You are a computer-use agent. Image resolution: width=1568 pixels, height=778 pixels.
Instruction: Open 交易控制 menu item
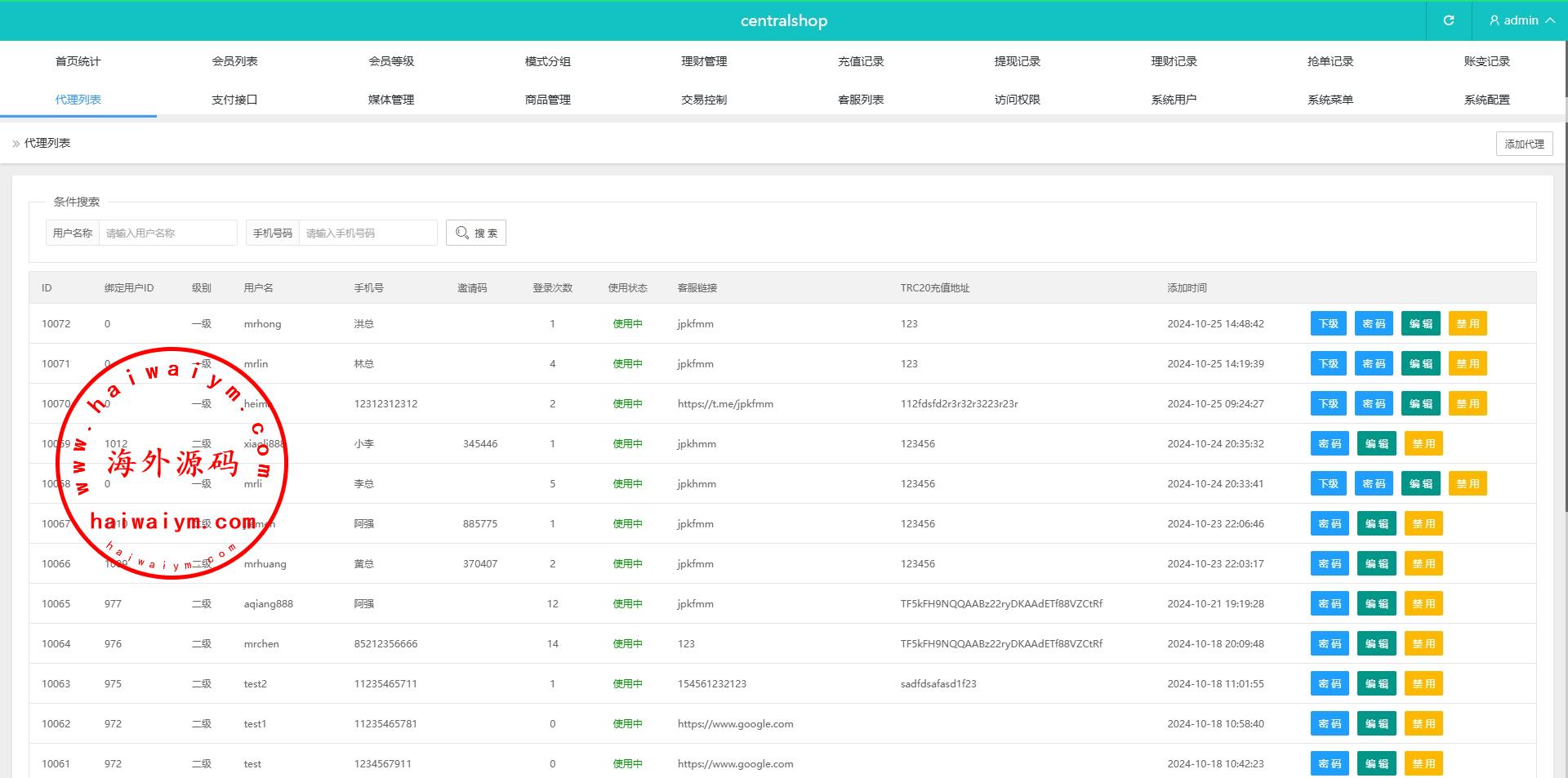704,100
